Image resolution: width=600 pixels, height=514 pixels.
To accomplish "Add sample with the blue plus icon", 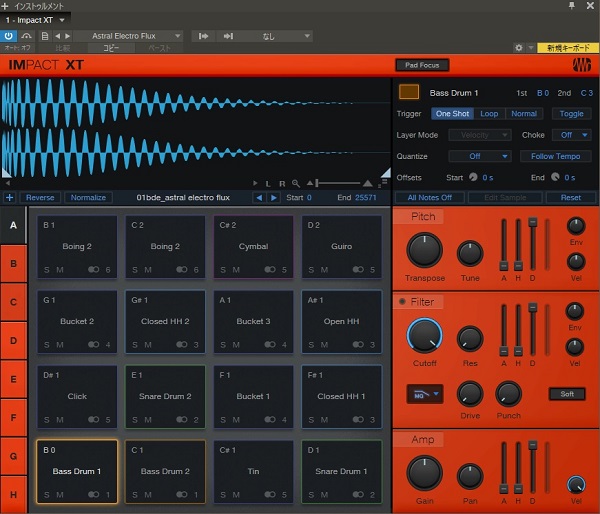I will [x=10, y=197].
